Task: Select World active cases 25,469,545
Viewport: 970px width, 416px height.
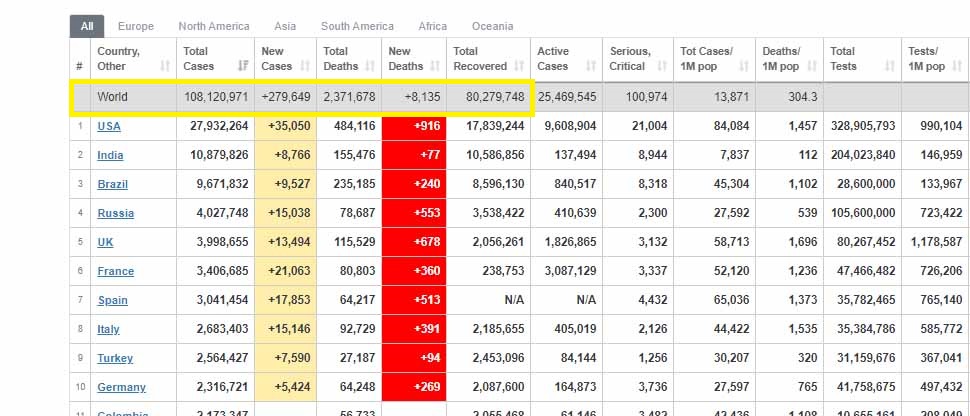Action: coord(567,97)
